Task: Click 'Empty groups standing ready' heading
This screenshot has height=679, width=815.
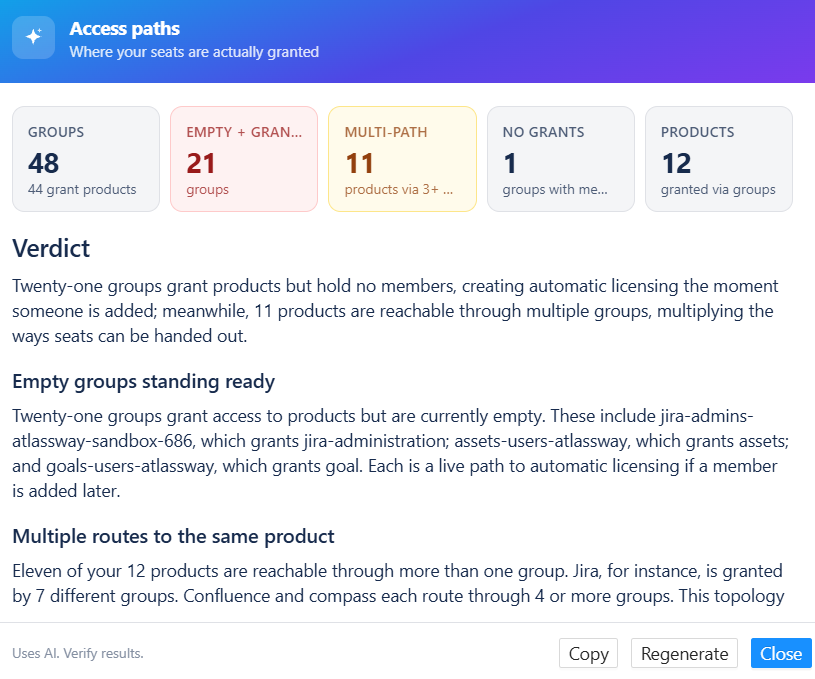Action: point(143,382)
